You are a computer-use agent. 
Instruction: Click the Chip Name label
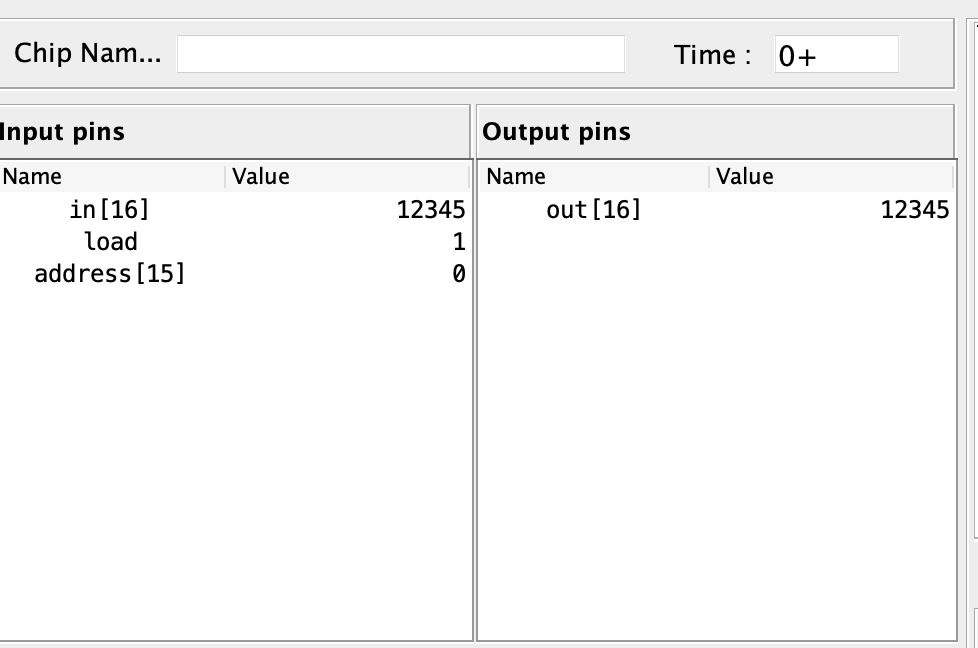87,54
